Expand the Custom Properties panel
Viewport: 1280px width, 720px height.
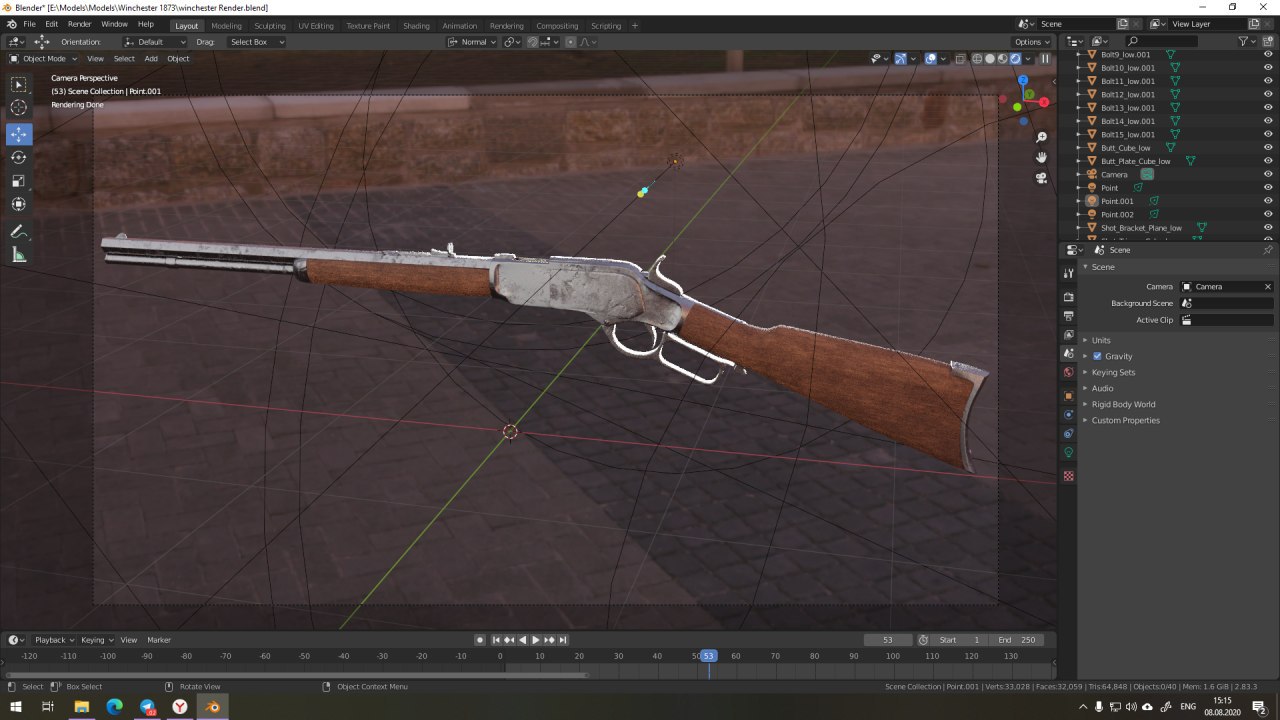click(x=1125, y=420)
